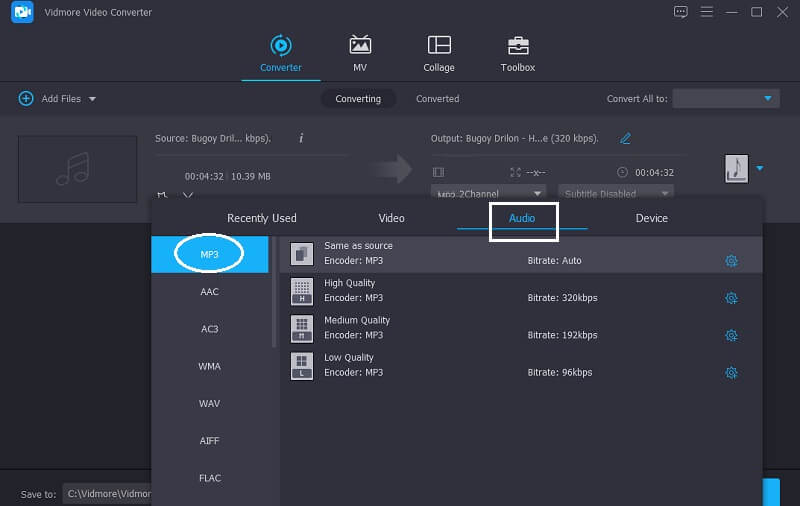Image resolution: width=800 pixels, height=506 pixels.
Task: Open settings for High Quality MP3 preset
Action: pyautogui.click(x=731, y=298)
